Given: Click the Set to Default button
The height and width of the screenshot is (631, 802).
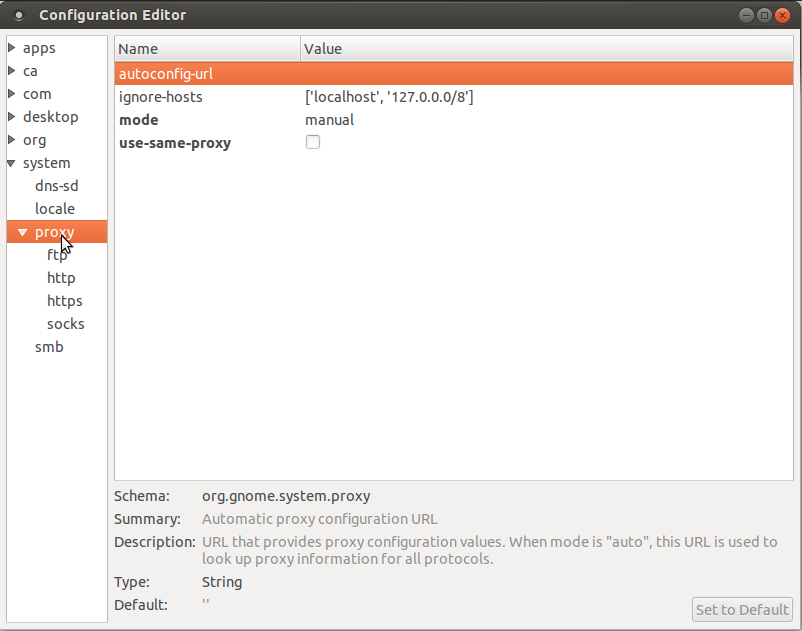Looking at the screenshot, I should pos(742,610).
